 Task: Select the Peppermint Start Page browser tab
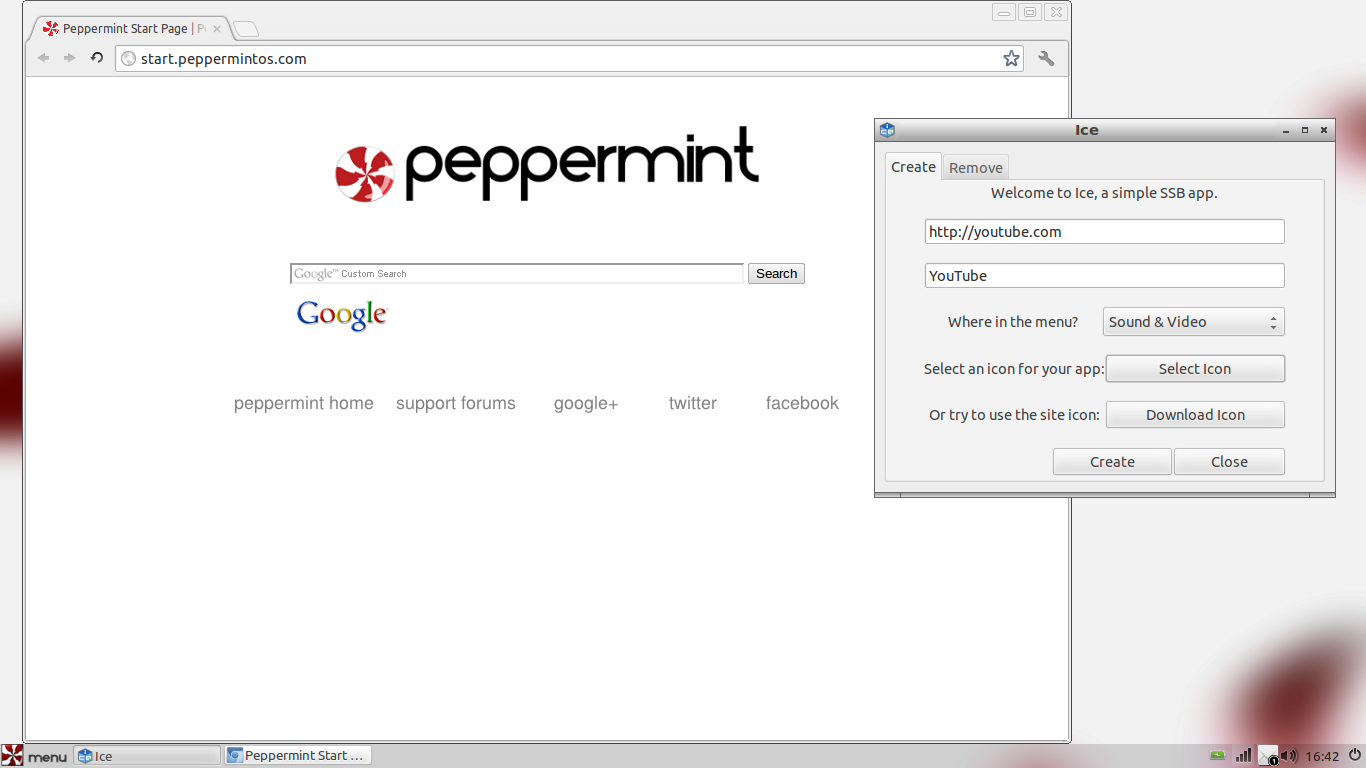(x=130, y=29)
